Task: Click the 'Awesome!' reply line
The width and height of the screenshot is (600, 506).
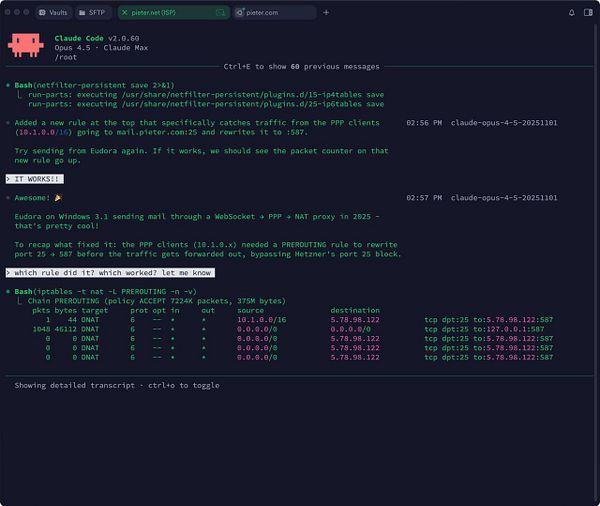Action: click(38, 198)
